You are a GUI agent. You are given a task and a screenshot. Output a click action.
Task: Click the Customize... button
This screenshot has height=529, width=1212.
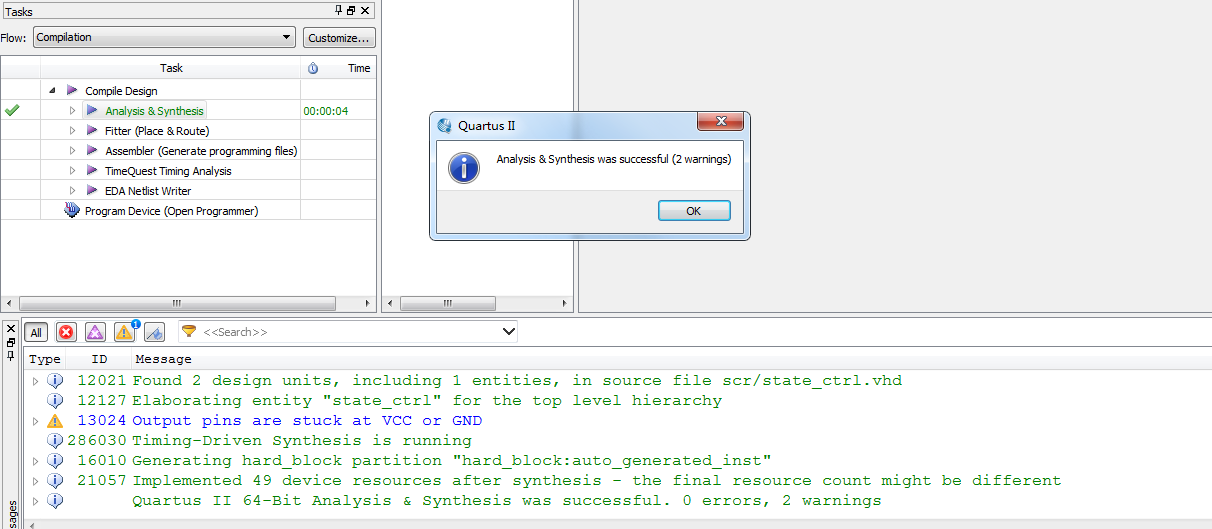pos(339,37)
